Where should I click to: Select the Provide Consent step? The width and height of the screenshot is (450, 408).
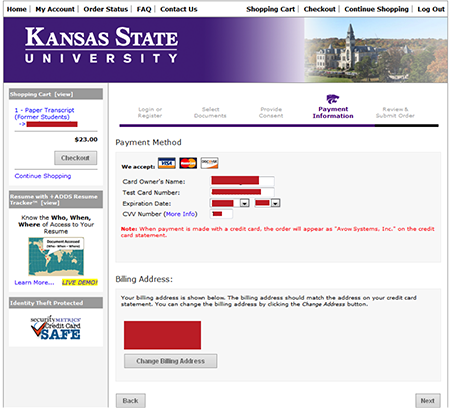point(271,112)
